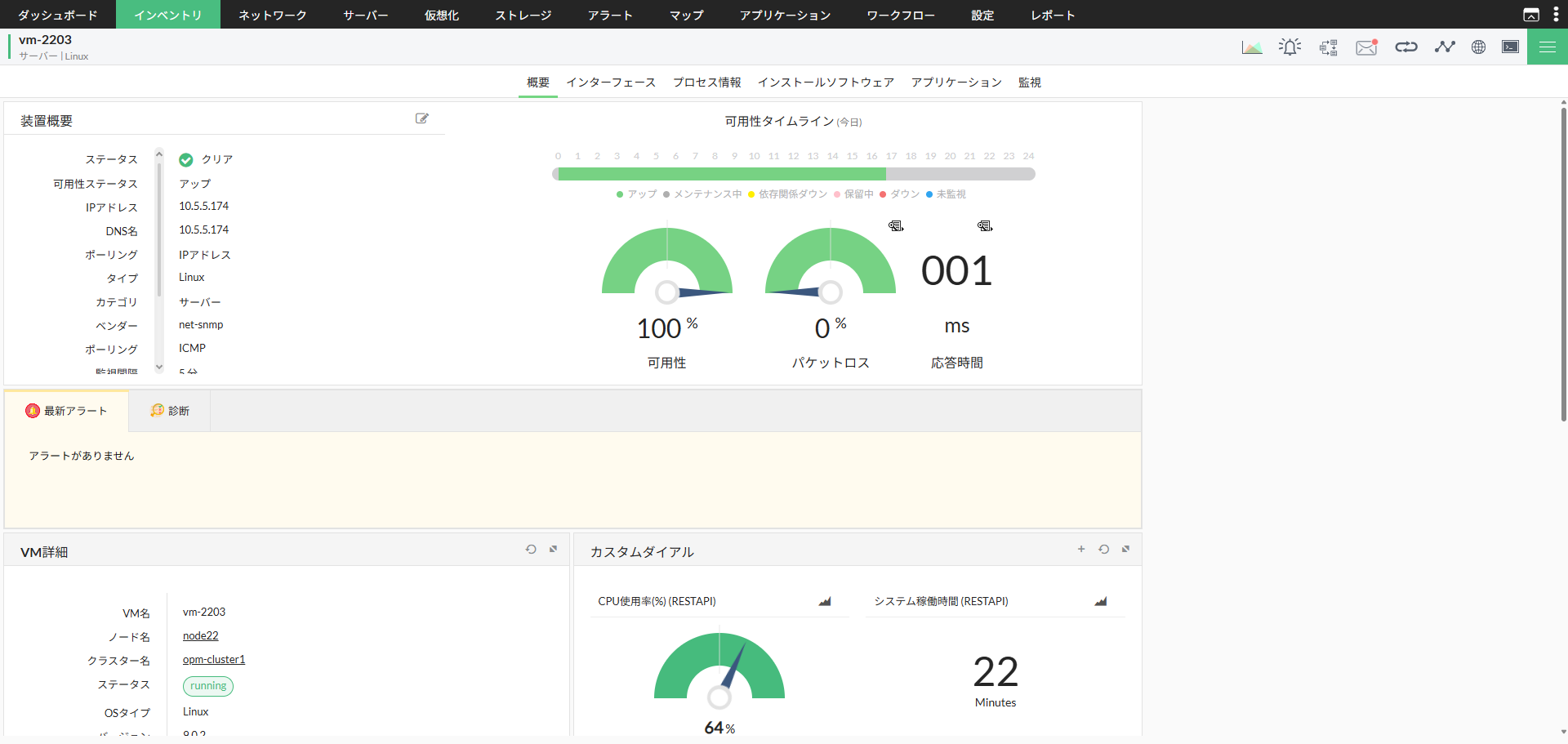Click the vm-2203 device title

click(x=45, y=40)
